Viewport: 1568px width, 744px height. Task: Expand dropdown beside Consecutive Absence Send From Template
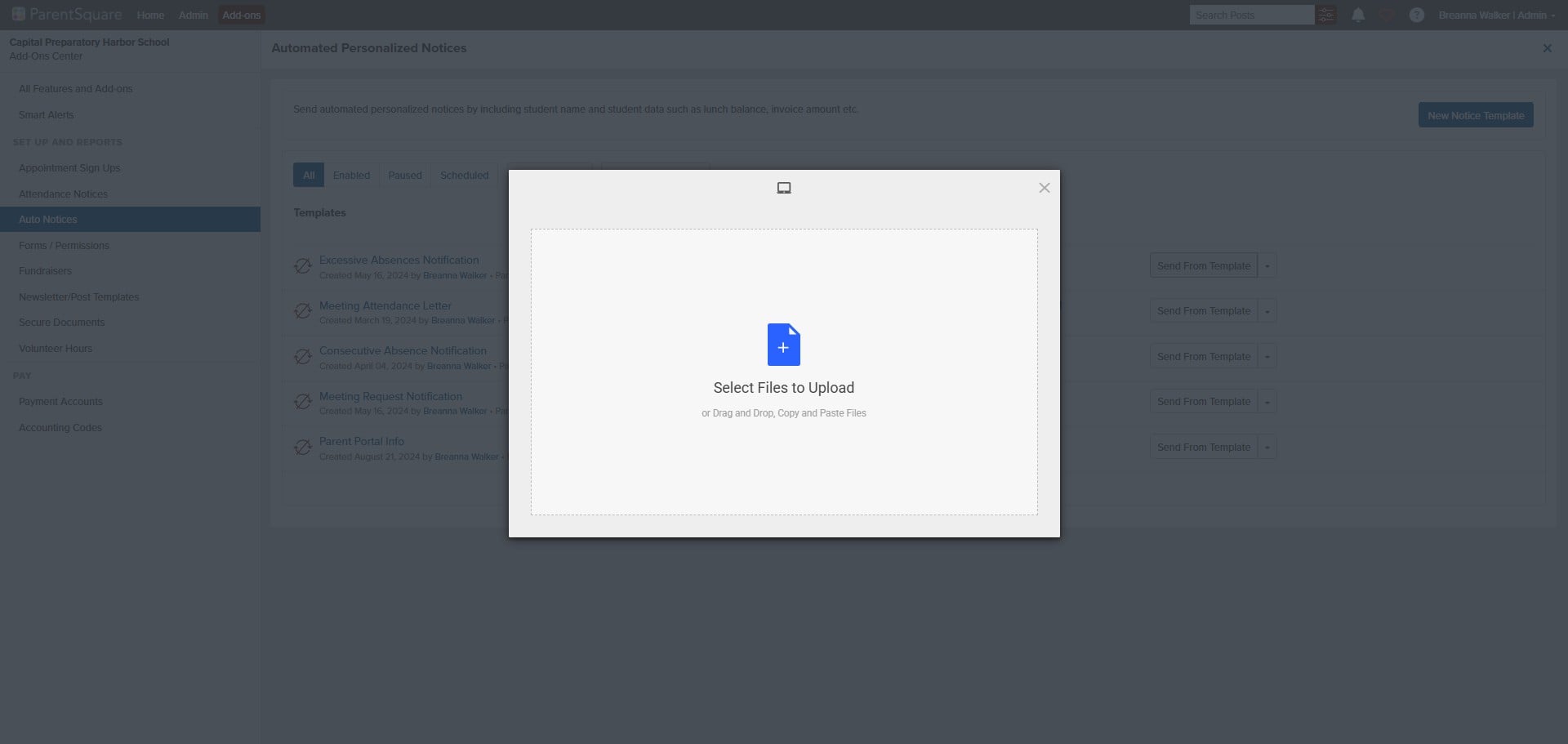1267,357
